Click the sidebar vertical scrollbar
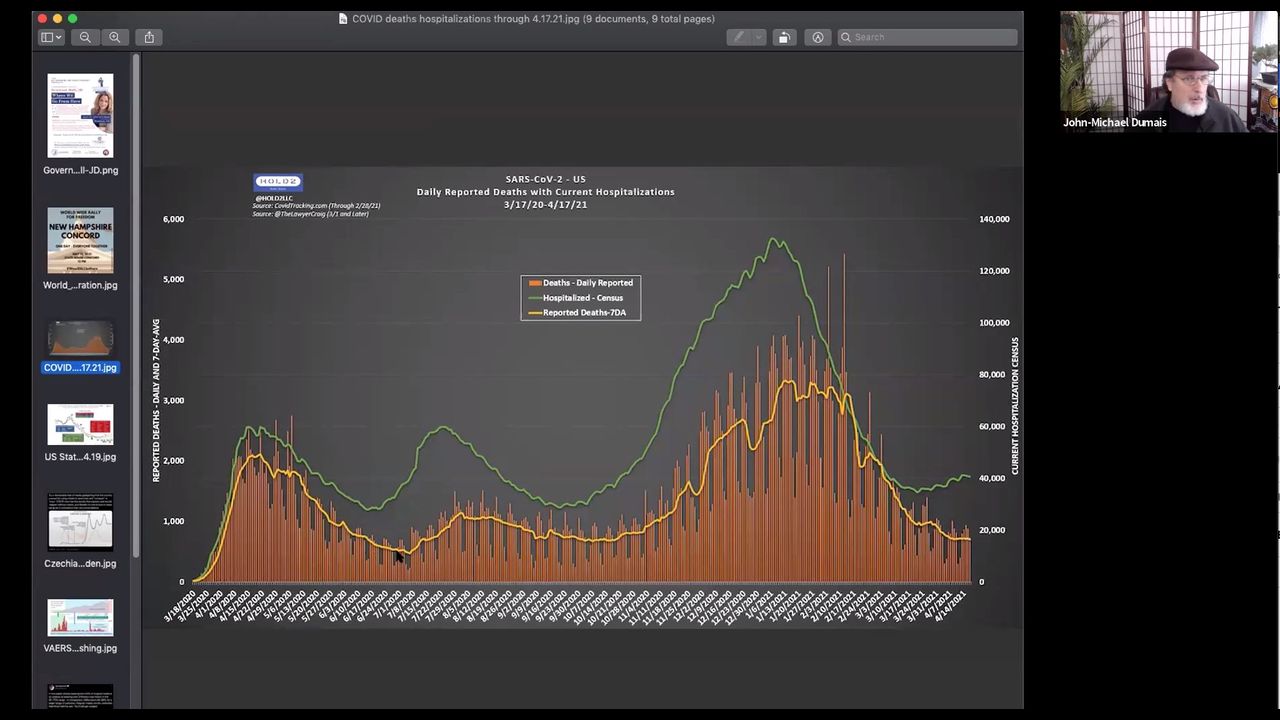Screen dimensions: 1280x720 (x=136, y=300)
